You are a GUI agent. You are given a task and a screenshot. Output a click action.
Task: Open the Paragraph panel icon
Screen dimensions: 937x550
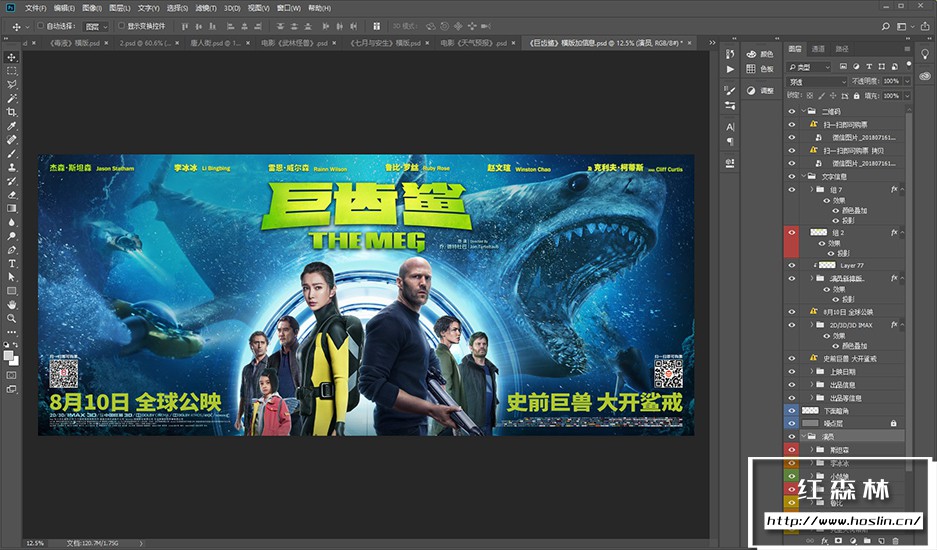[x=730, y=142]
